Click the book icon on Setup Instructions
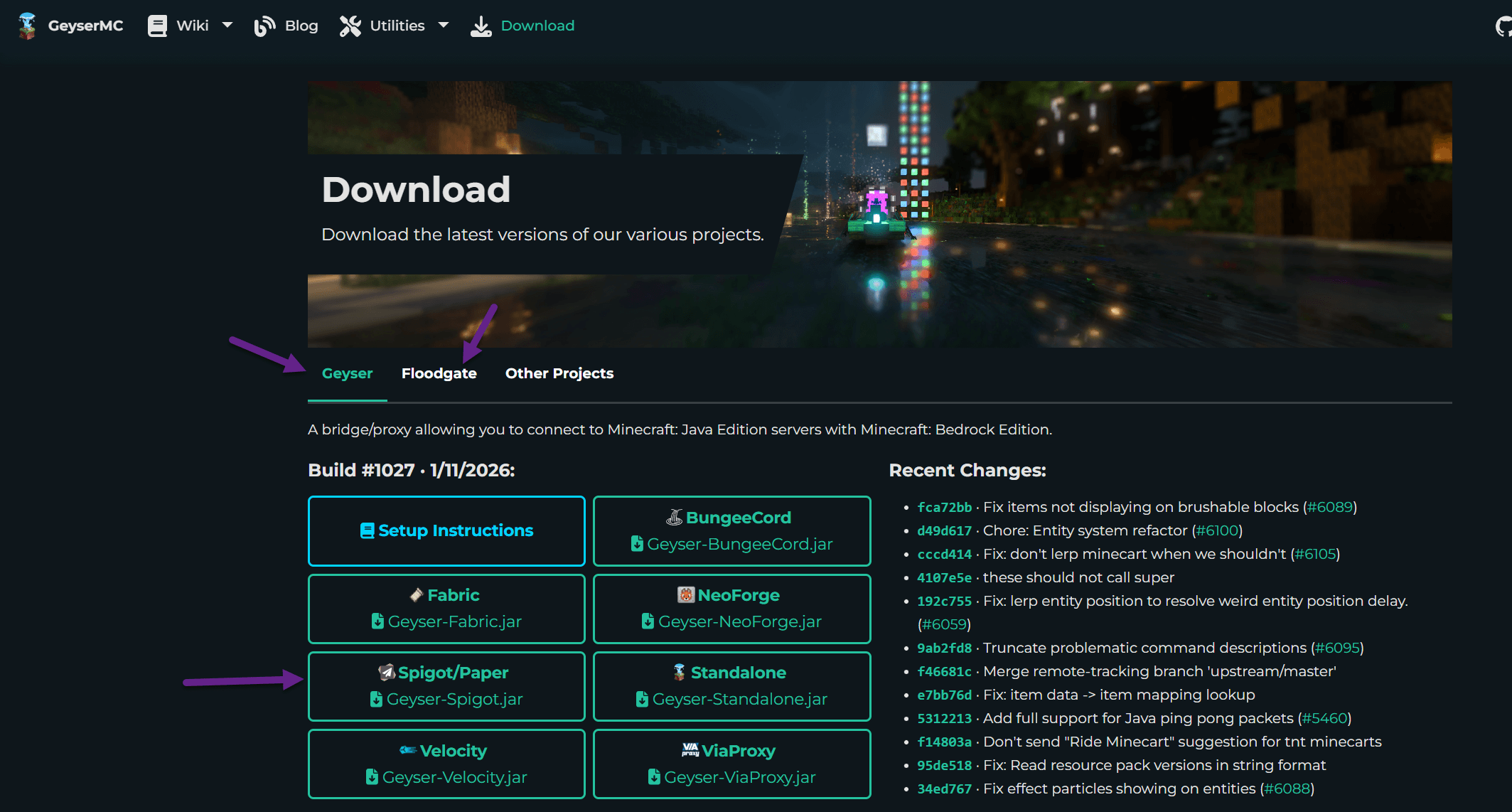The image size is (1512, 812). click(366, 530)
